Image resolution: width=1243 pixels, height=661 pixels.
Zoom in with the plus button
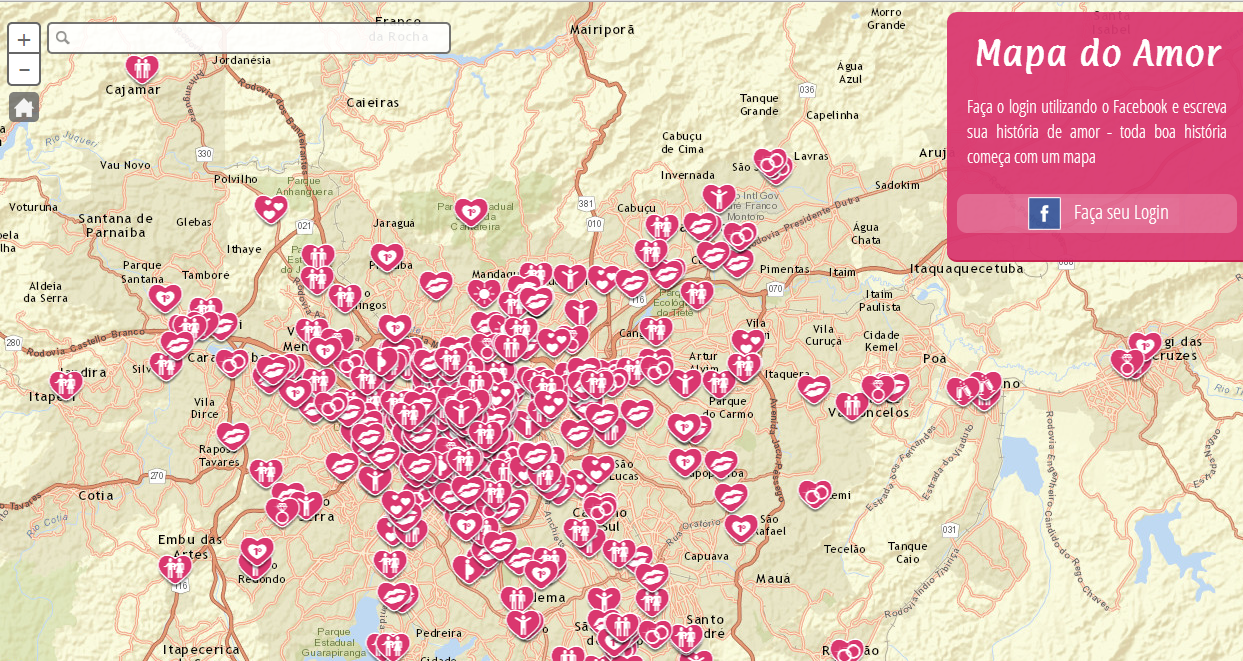[x=24, y=39]
